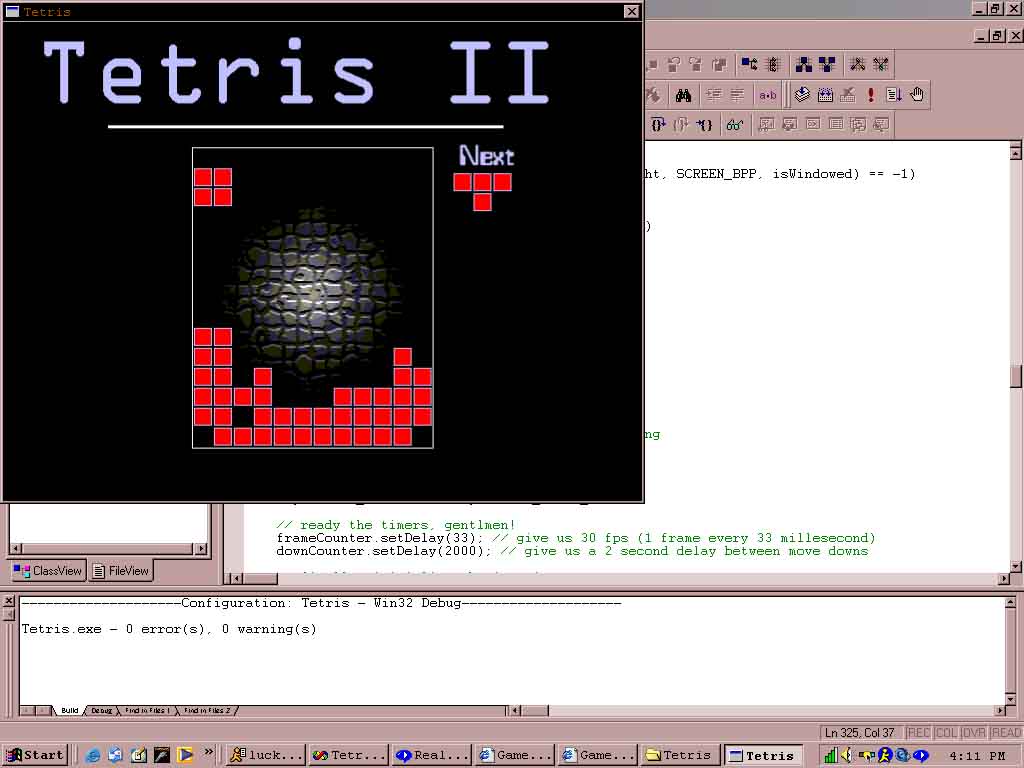Expand quick launch chevron overflow
The height and width of the screenshot is (768, 1024).
208,752
